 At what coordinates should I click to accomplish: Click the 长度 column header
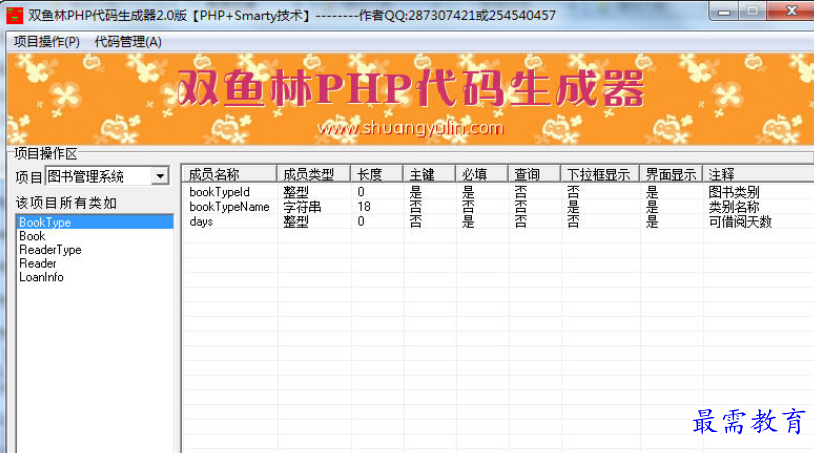pos(377,174)
